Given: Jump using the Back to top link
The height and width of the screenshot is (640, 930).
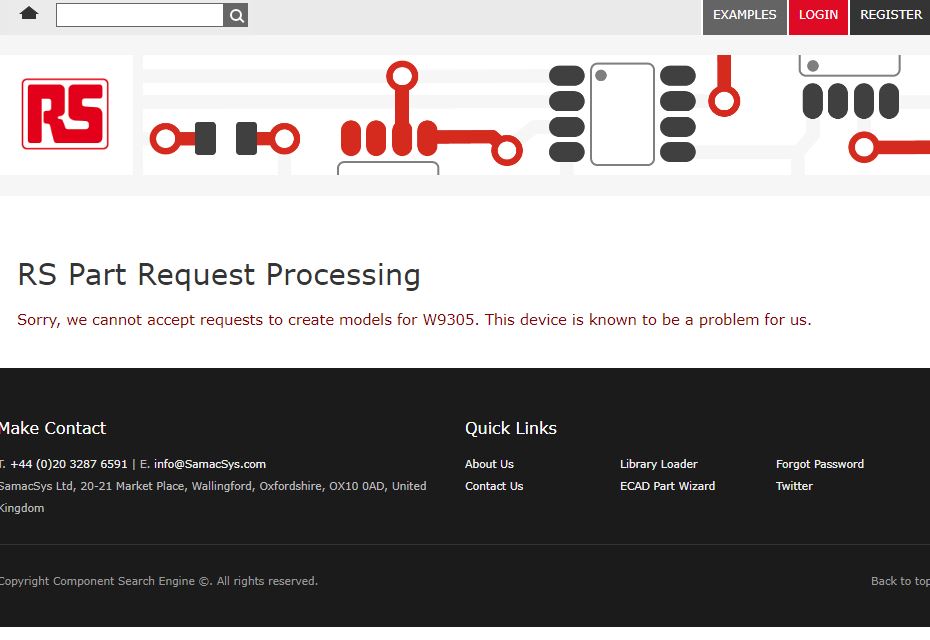Looking at the screenshot, I should click(900, 581).
